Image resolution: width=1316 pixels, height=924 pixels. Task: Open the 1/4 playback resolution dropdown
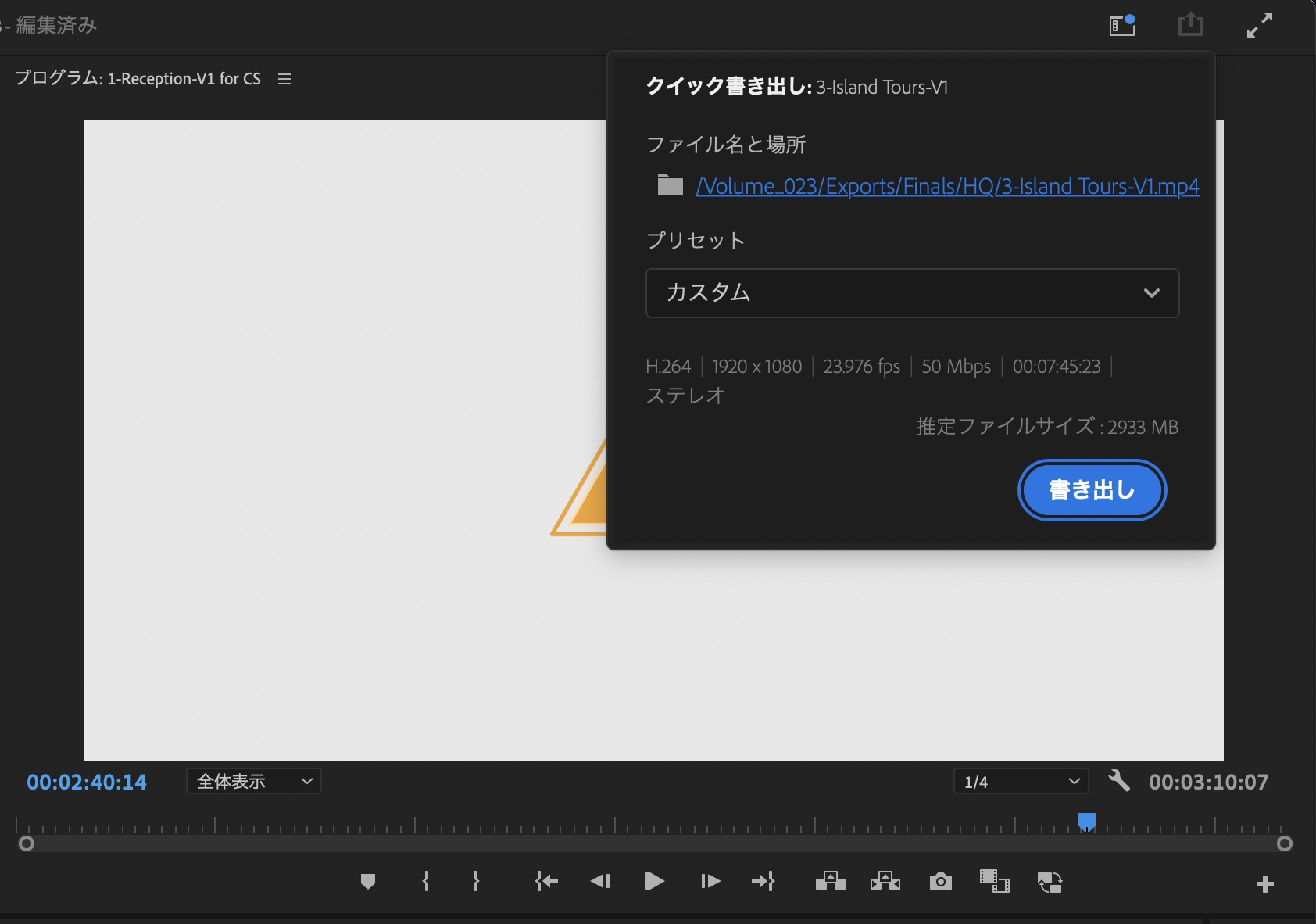(1021, 781)
